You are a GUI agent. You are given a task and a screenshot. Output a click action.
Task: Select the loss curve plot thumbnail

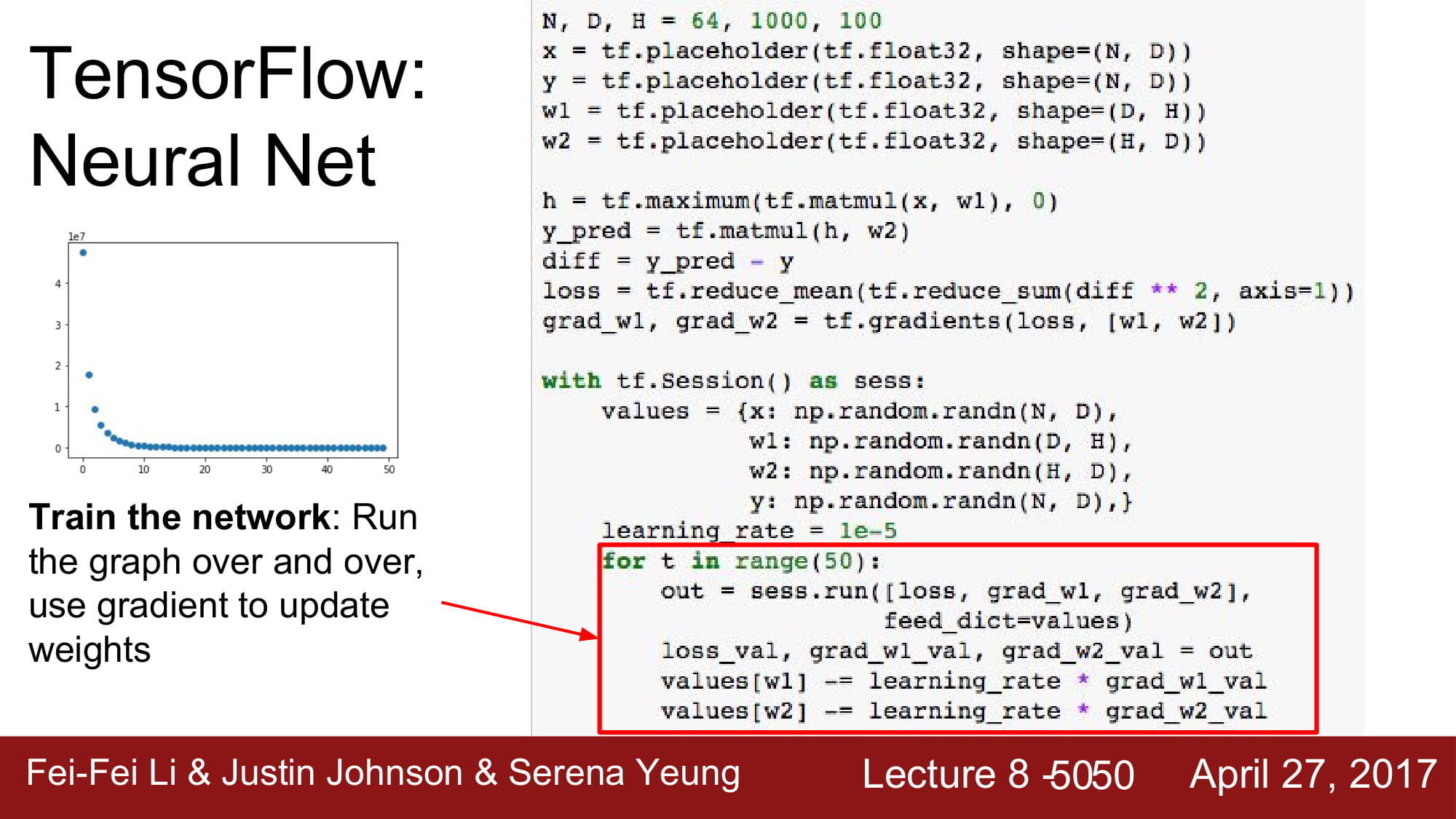coord(226,353)
